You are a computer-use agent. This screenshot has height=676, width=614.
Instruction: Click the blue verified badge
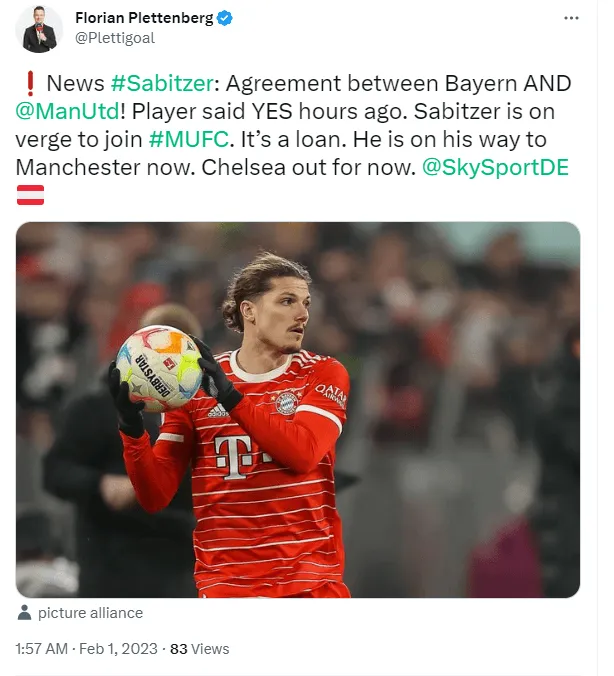pos(225,18)
